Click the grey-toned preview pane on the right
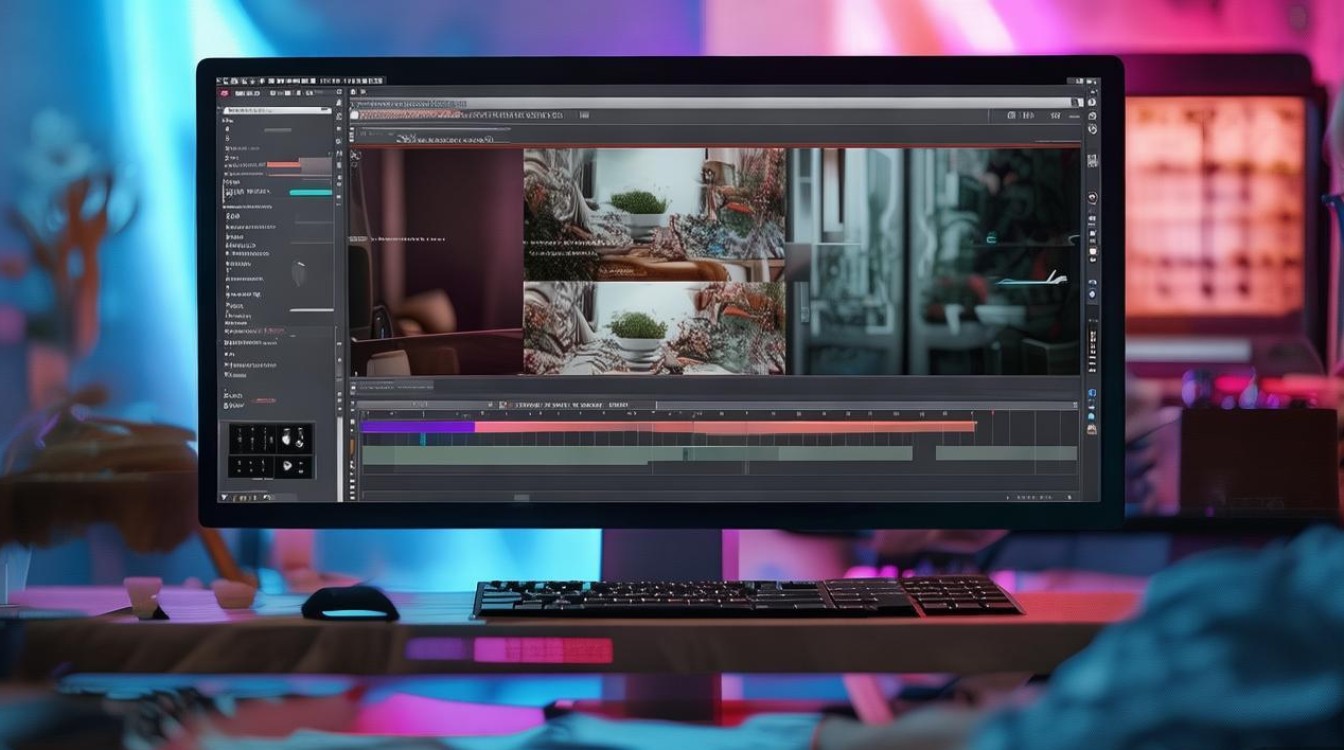Viewport: 1344px width, 750px height. (x=934, y=262)
